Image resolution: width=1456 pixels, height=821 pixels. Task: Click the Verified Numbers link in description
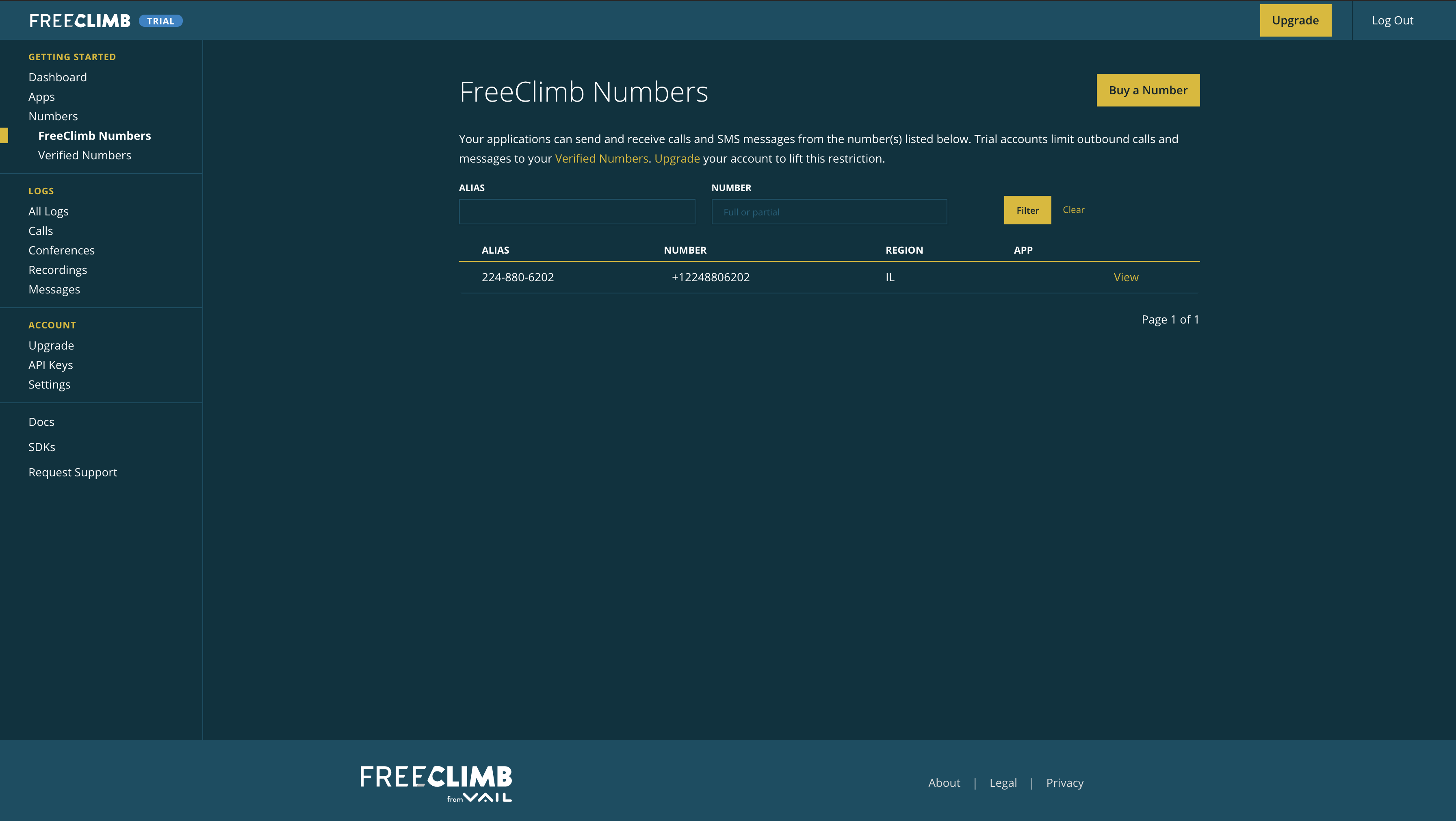click(601, 159)
